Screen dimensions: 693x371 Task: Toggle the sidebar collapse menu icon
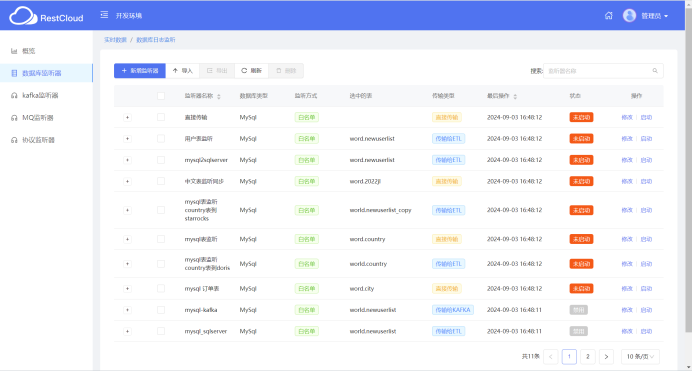(x=104, y=15)
